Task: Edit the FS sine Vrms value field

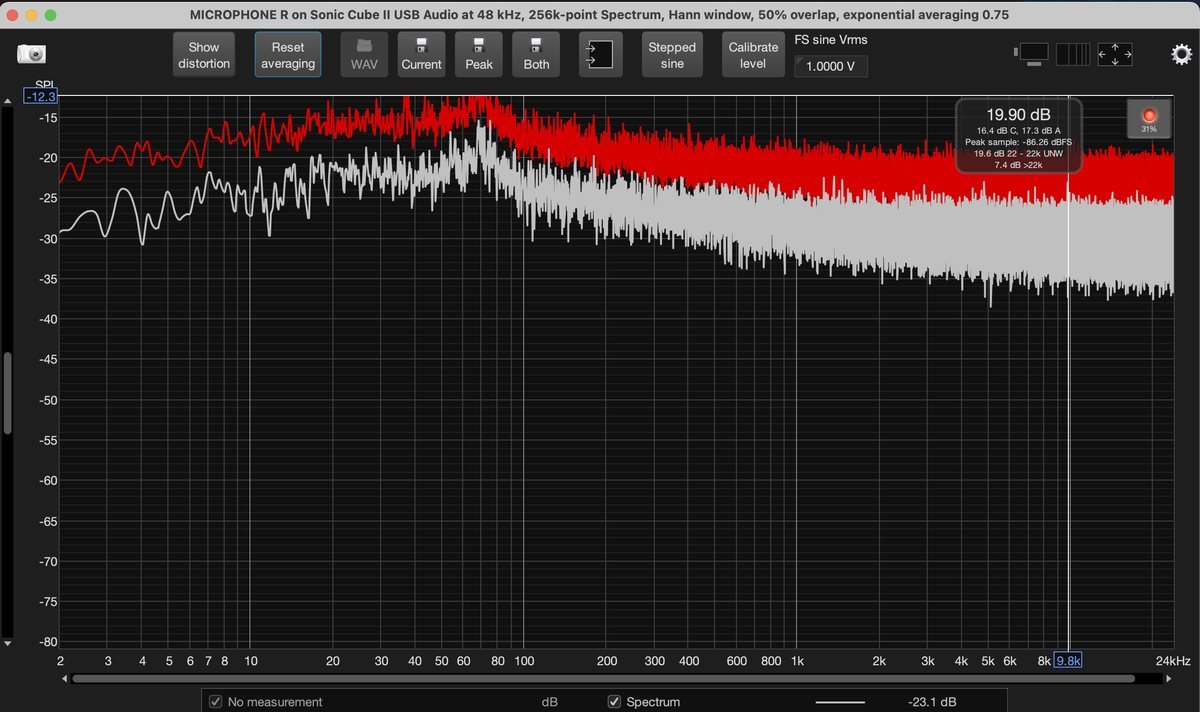Action: 831,67
